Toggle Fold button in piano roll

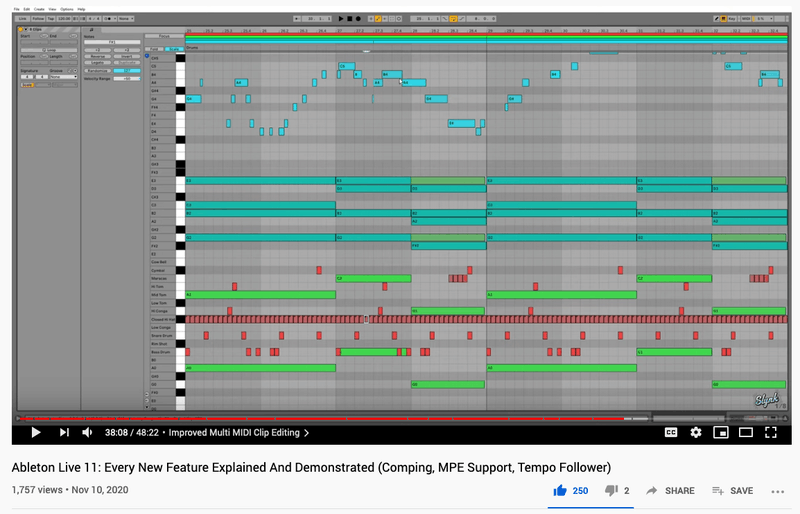pos(154,49)
